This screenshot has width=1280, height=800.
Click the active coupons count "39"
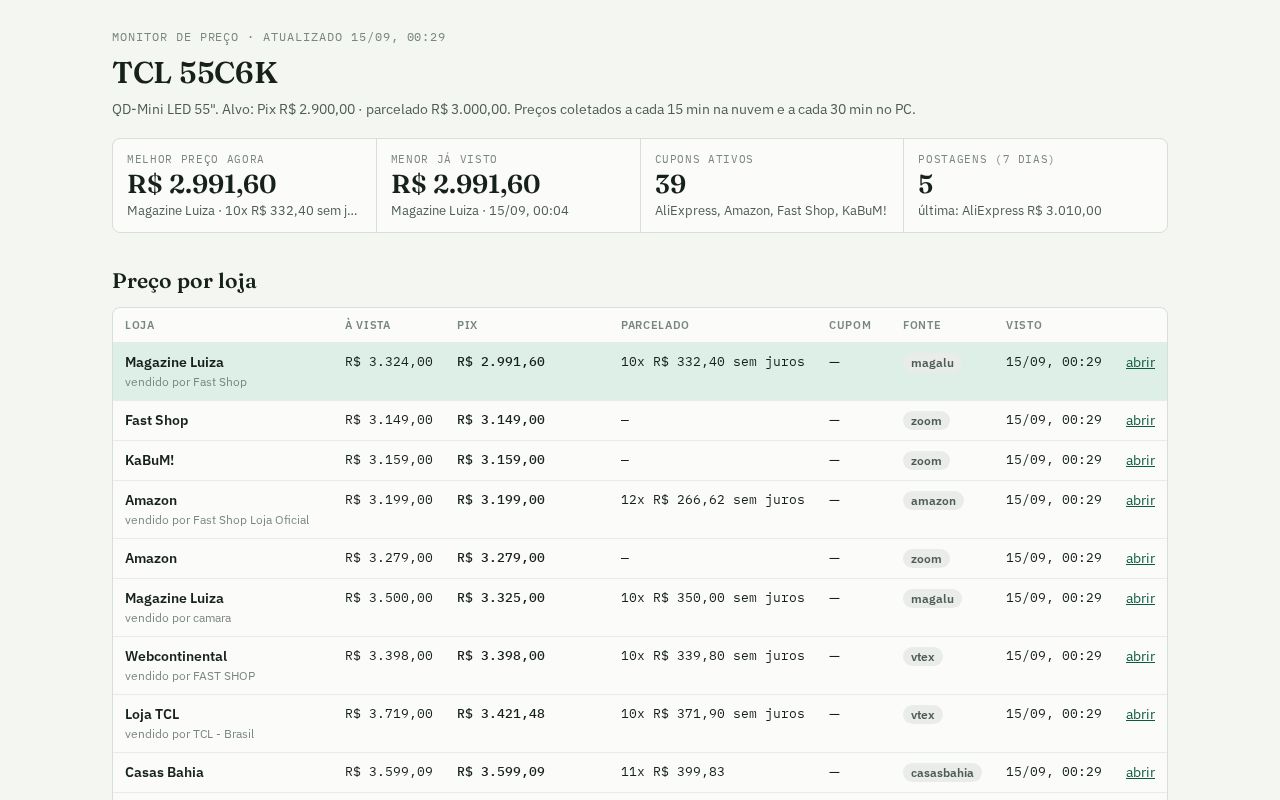[671, 184]
